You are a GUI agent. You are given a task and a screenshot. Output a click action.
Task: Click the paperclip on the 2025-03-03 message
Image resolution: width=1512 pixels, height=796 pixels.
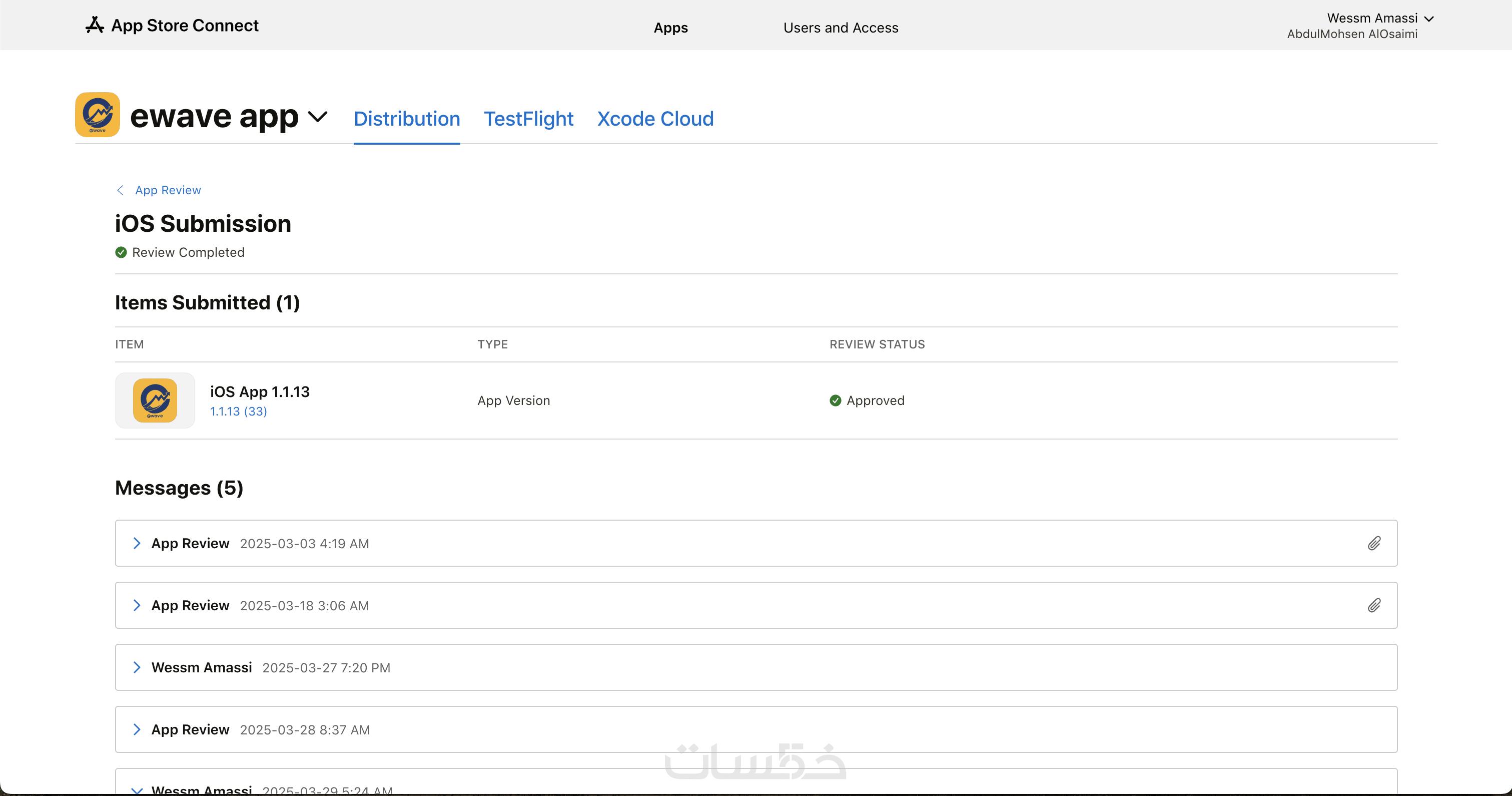[1373, 543]
